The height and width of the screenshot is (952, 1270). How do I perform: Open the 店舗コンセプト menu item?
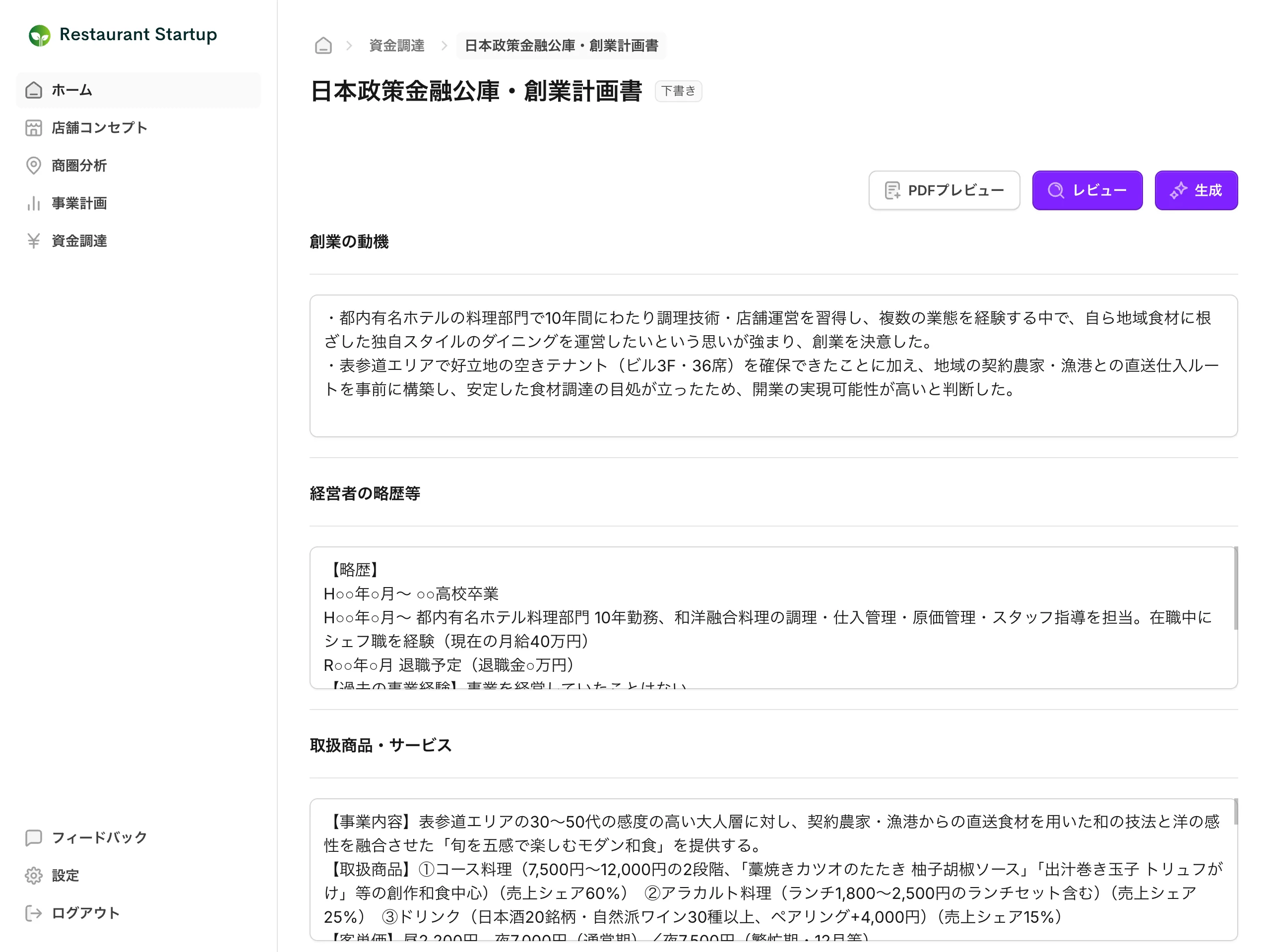click(138, 128)
